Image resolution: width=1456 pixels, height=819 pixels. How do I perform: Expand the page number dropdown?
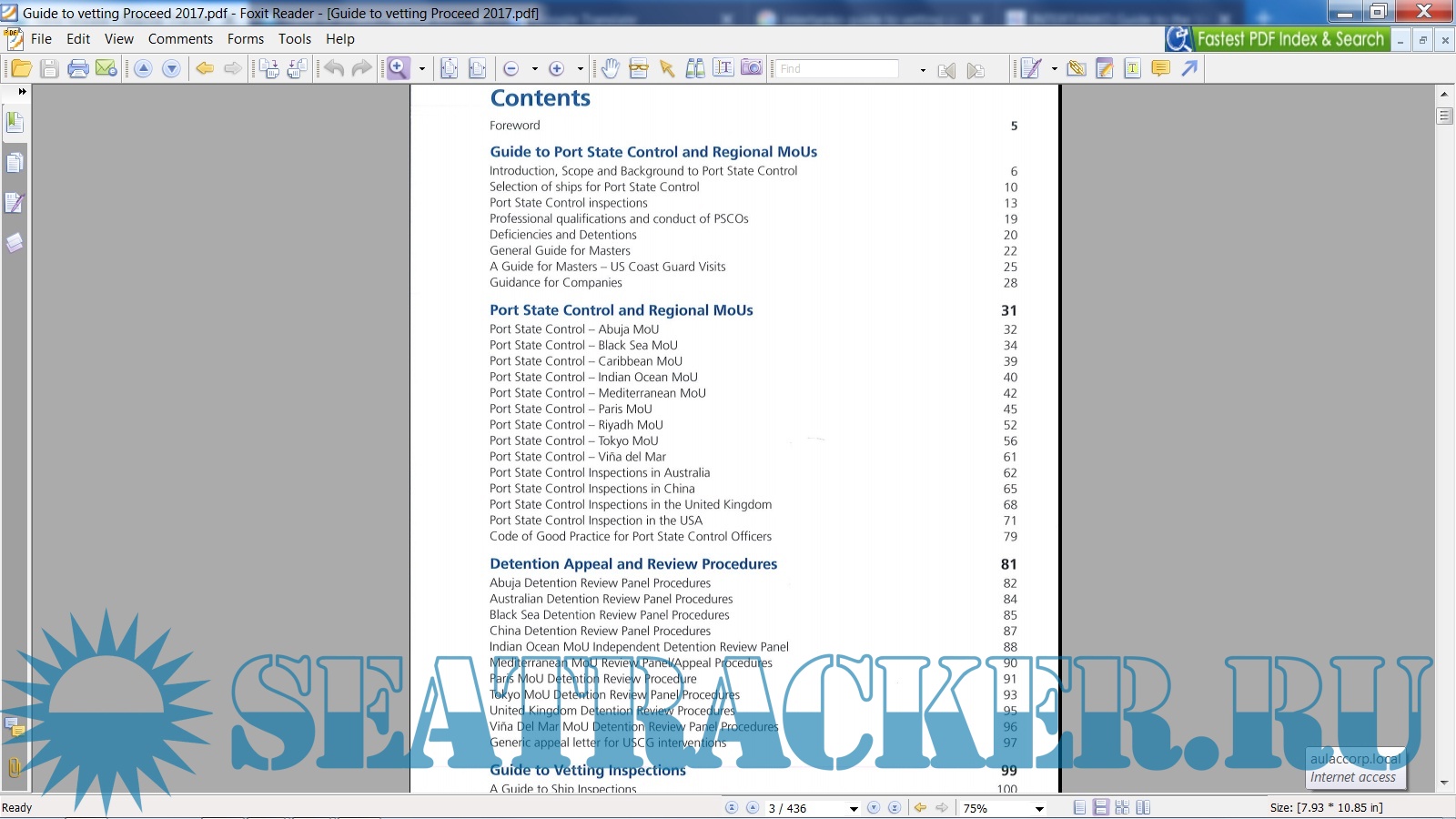pos(853,808)
